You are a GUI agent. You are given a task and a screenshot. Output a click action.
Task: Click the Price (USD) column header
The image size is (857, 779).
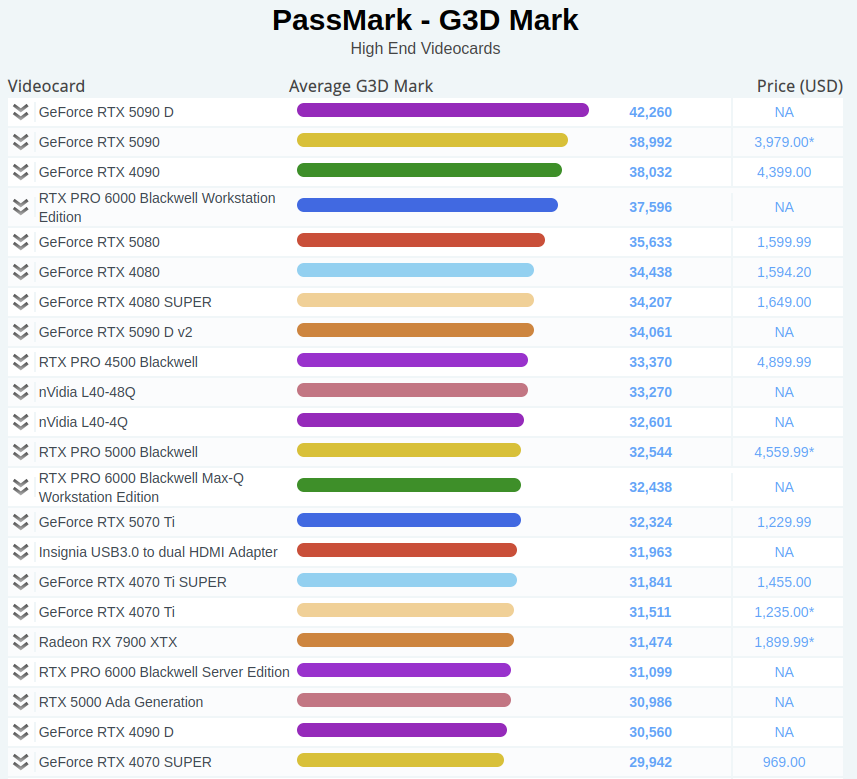tap(800, 86)
